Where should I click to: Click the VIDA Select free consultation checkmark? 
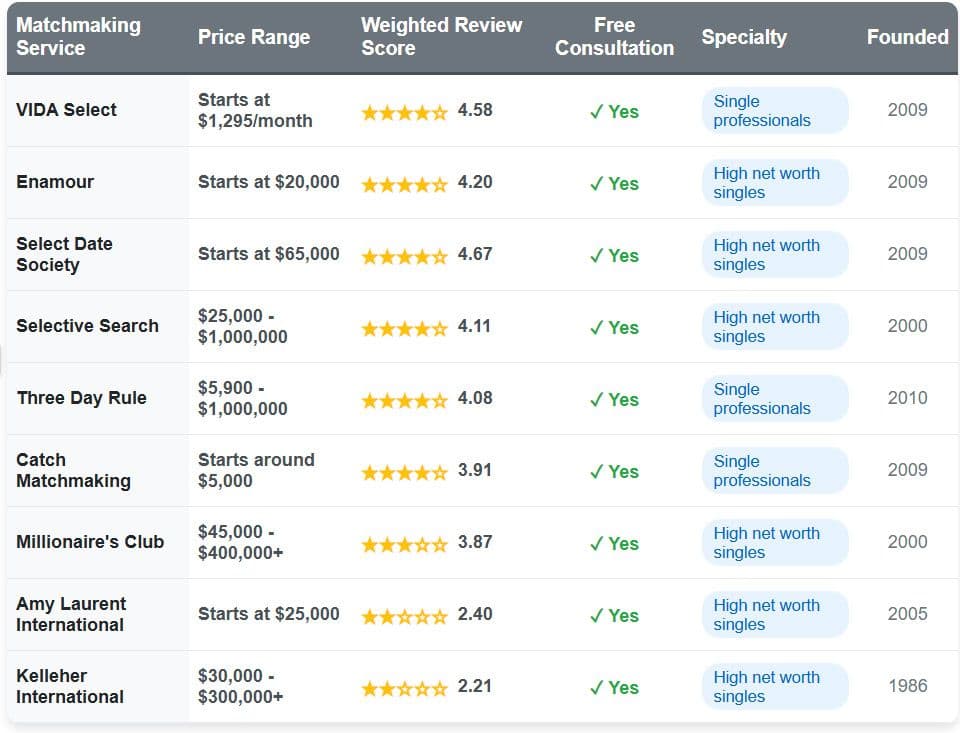596,112
